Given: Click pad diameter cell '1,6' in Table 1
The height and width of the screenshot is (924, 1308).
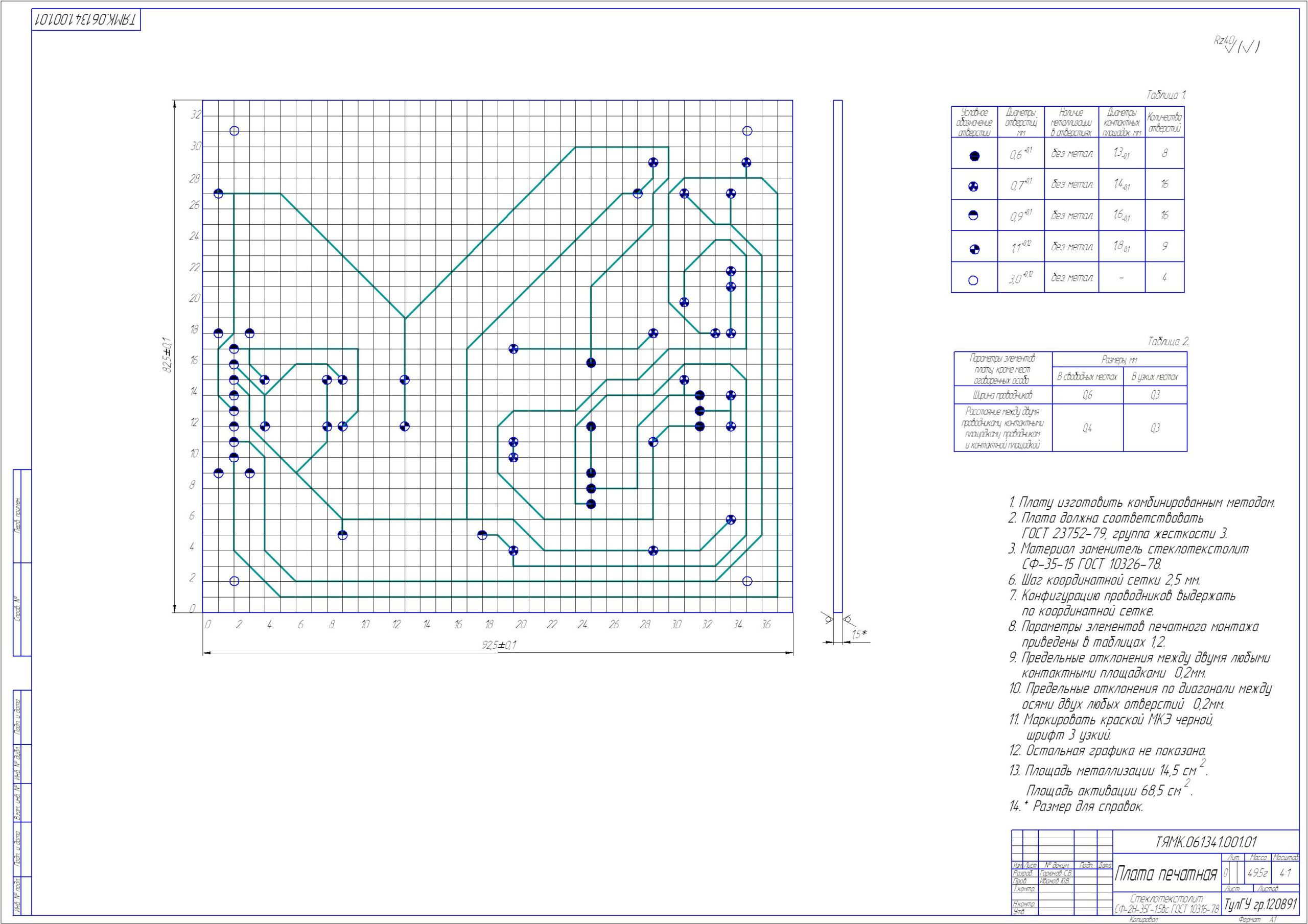Looking at the screenshot, I should click(x=1122, y=215).
